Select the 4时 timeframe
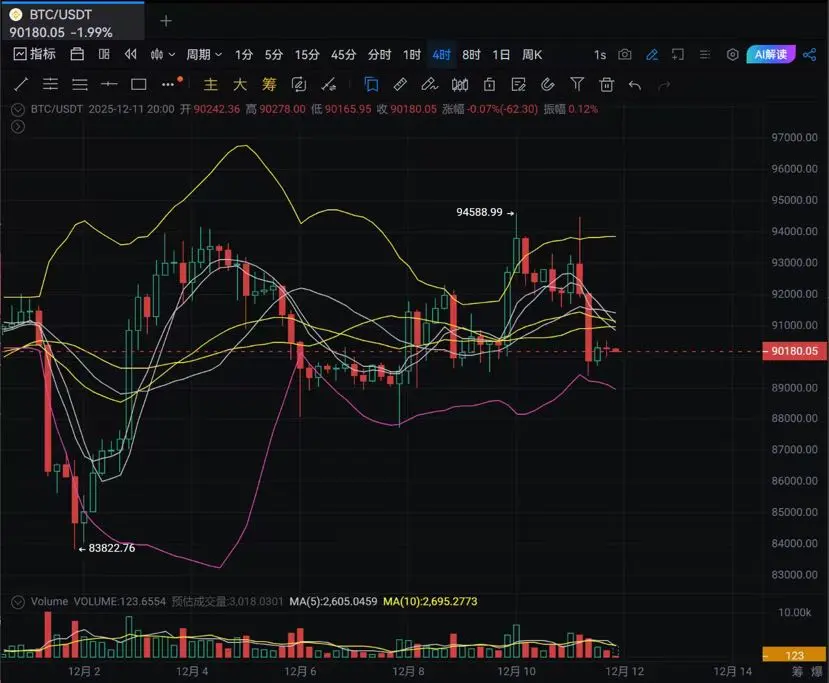Screen dimensions: 829x683 point(441,54)
